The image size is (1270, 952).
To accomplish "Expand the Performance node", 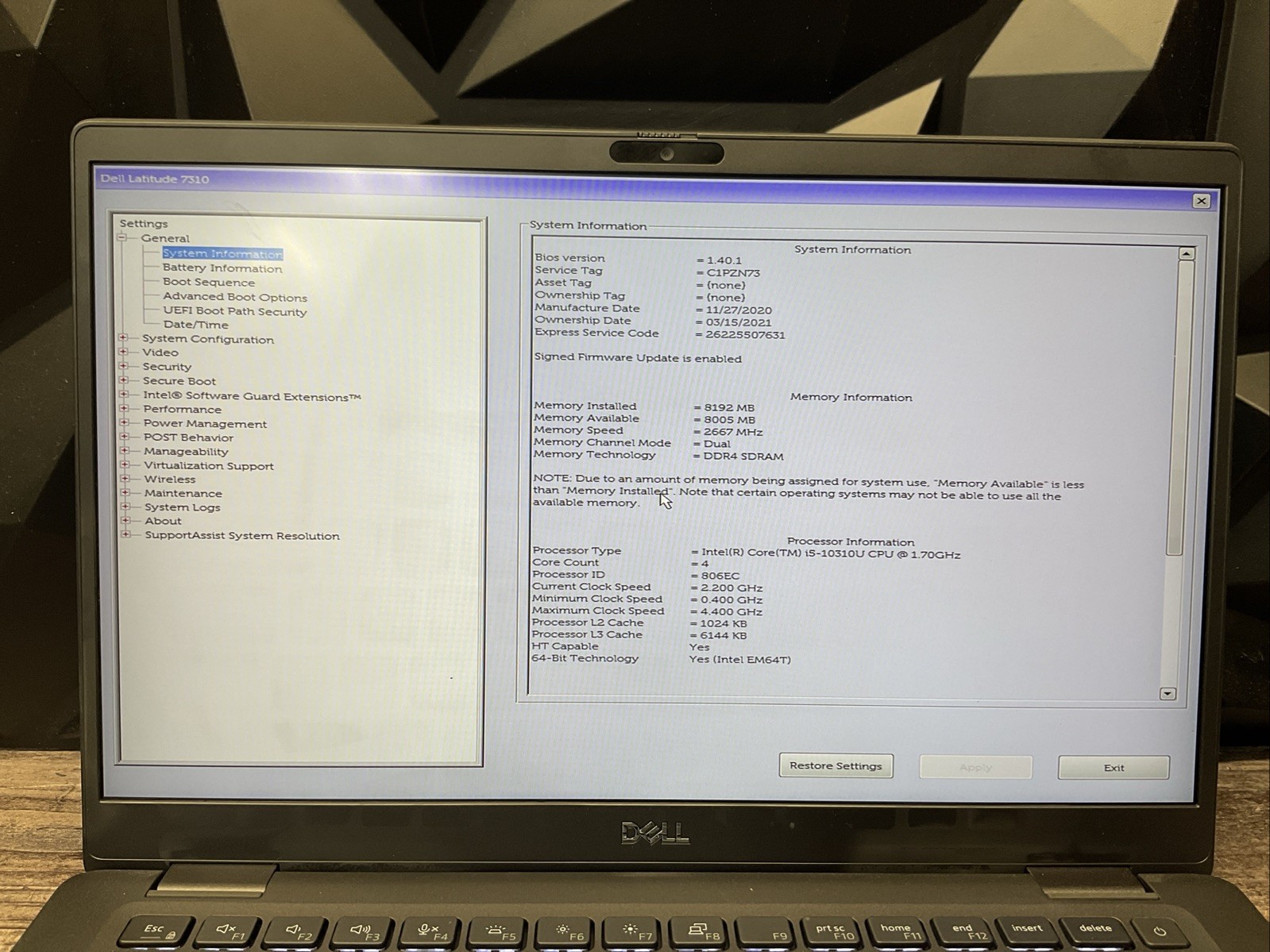I will coord(124,409).
